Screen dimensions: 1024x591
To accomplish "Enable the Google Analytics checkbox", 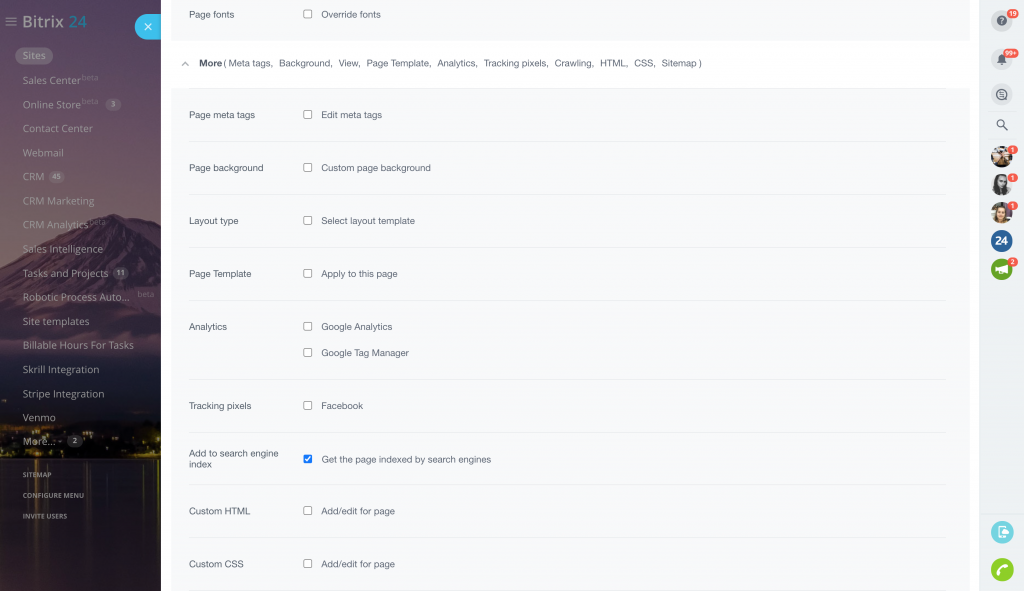I will (308, 327).
